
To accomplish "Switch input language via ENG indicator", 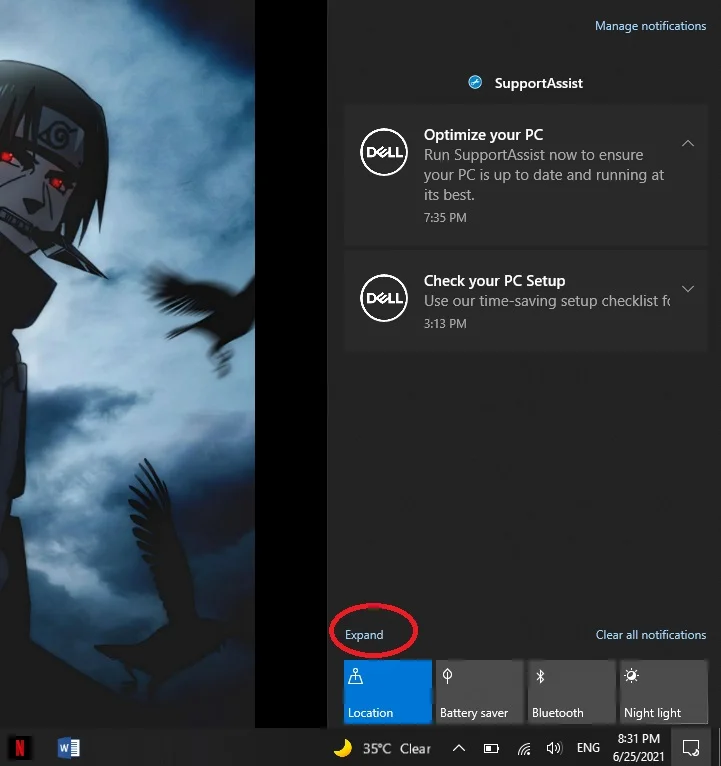I will [588, 748].
